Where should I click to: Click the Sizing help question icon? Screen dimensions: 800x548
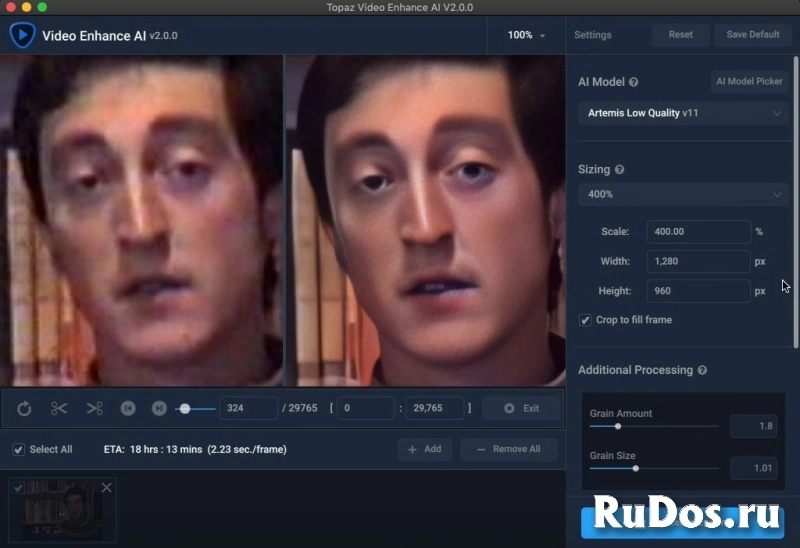(620, 170)
